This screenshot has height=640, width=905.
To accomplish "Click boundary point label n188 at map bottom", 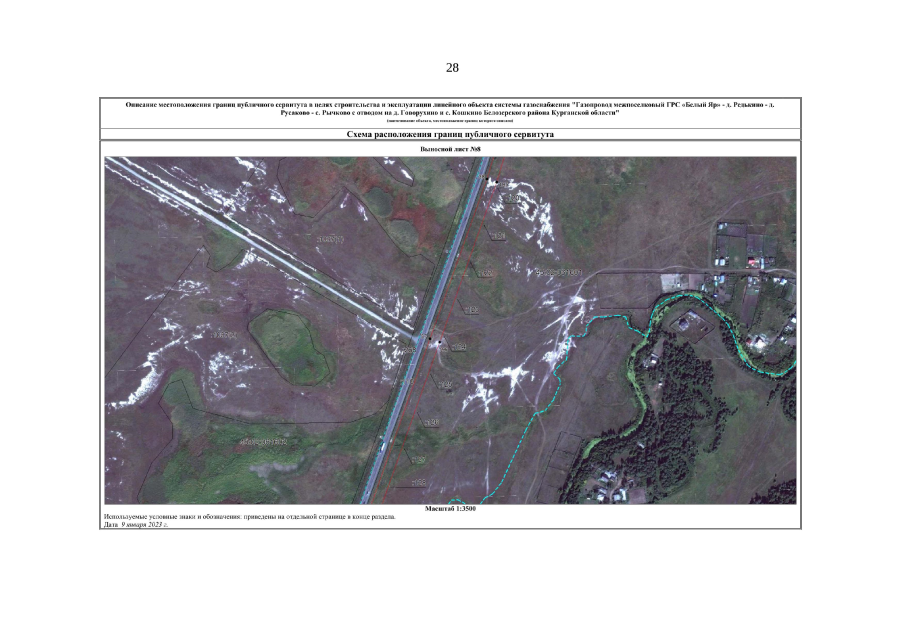I will 419,482.
